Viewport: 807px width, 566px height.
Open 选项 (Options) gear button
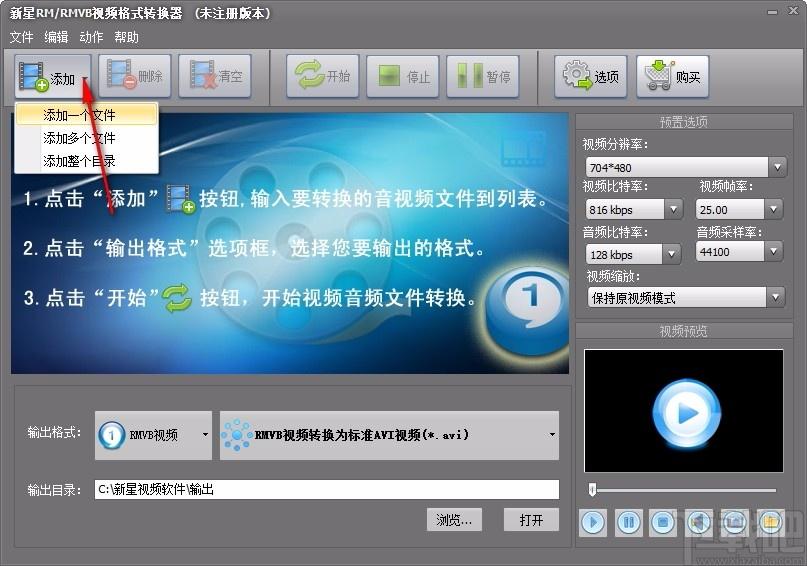click(590, 77)
